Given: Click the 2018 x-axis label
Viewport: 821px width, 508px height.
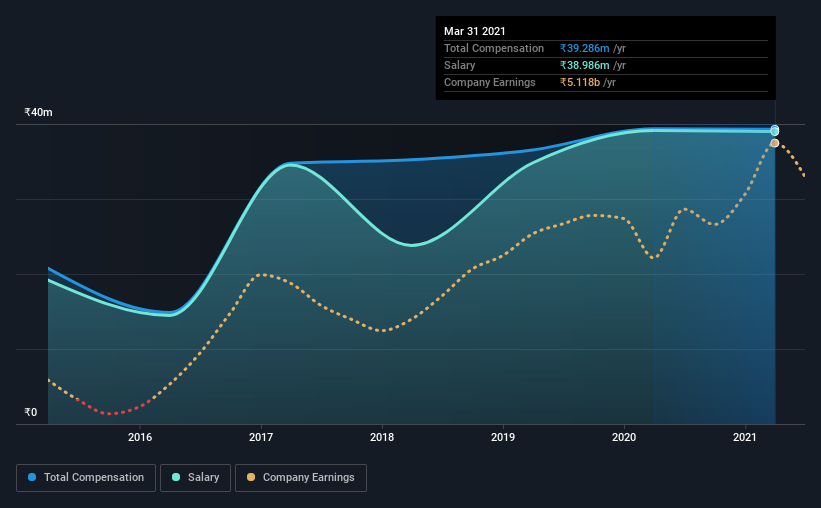Looking at the screenshot, I should pos(382,437).
